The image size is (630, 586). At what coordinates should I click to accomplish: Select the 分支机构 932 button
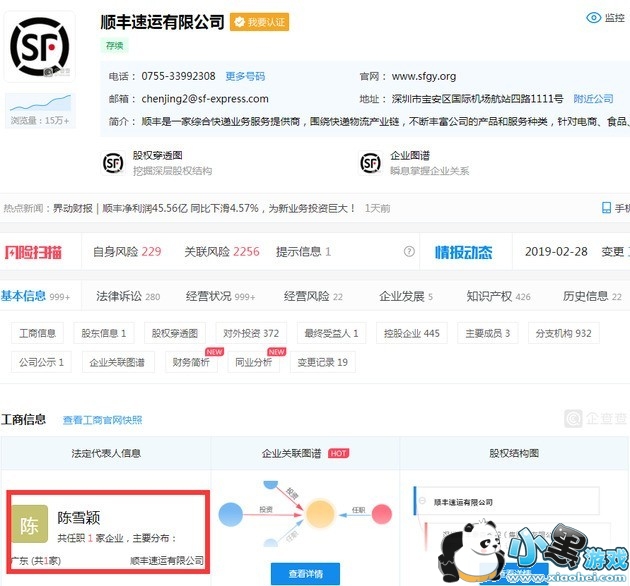(x=564, y=333)
